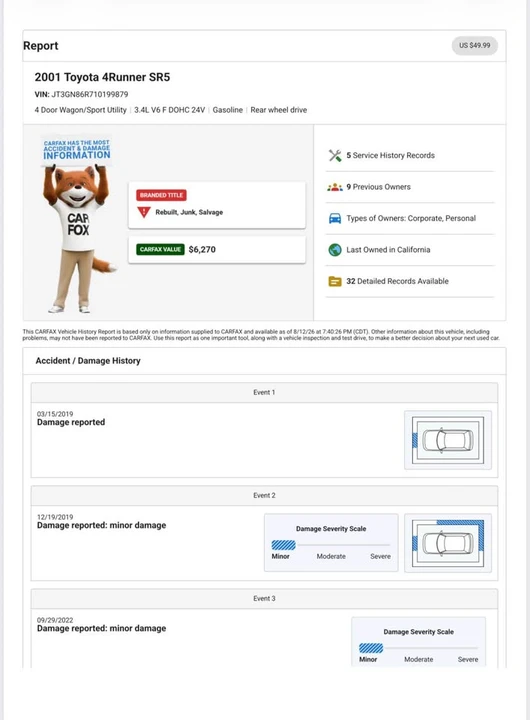Click the Previous Owners people icon

(x=335, y=187)
